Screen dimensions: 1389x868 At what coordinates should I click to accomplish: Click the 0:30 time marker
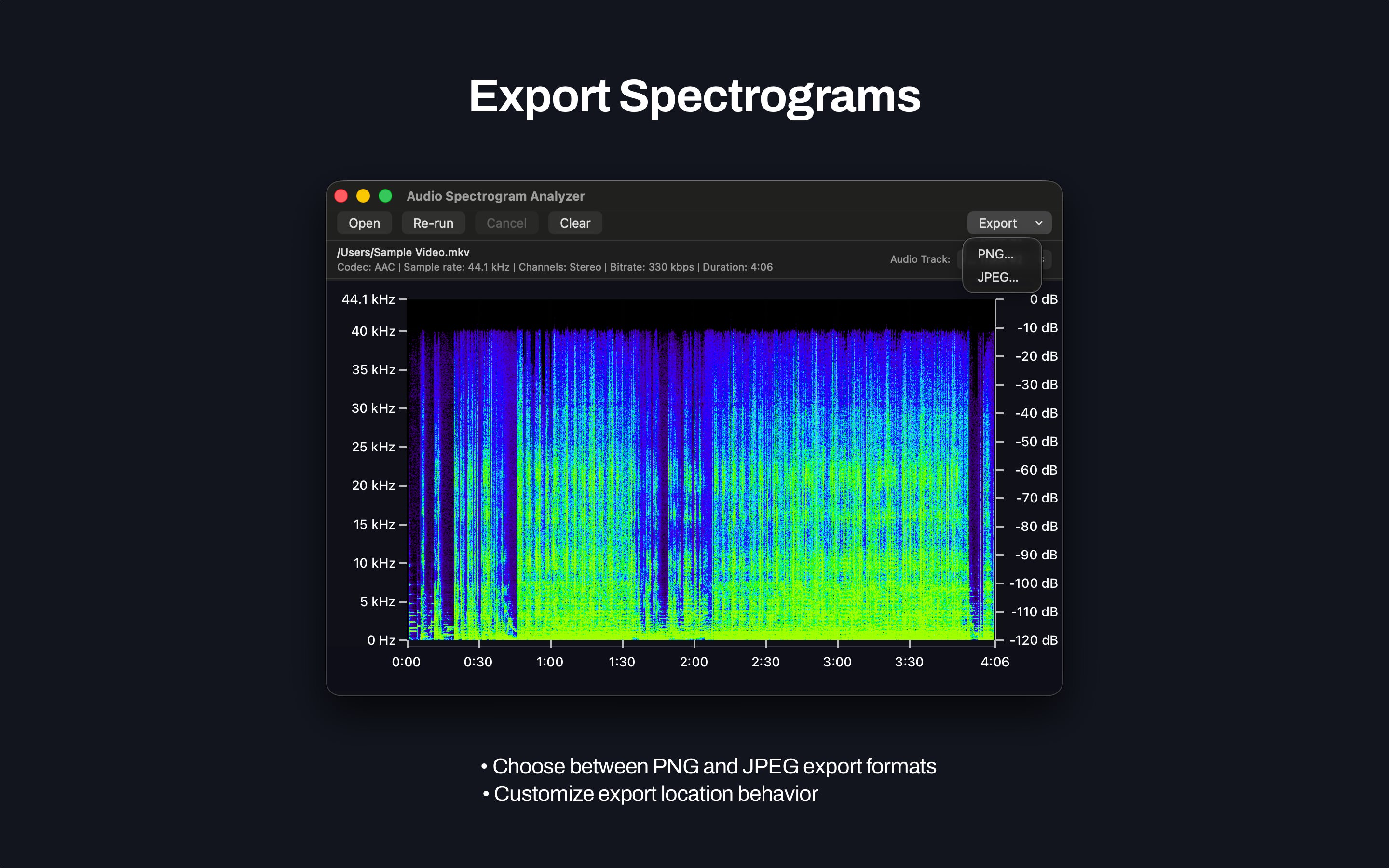(477, 662)
